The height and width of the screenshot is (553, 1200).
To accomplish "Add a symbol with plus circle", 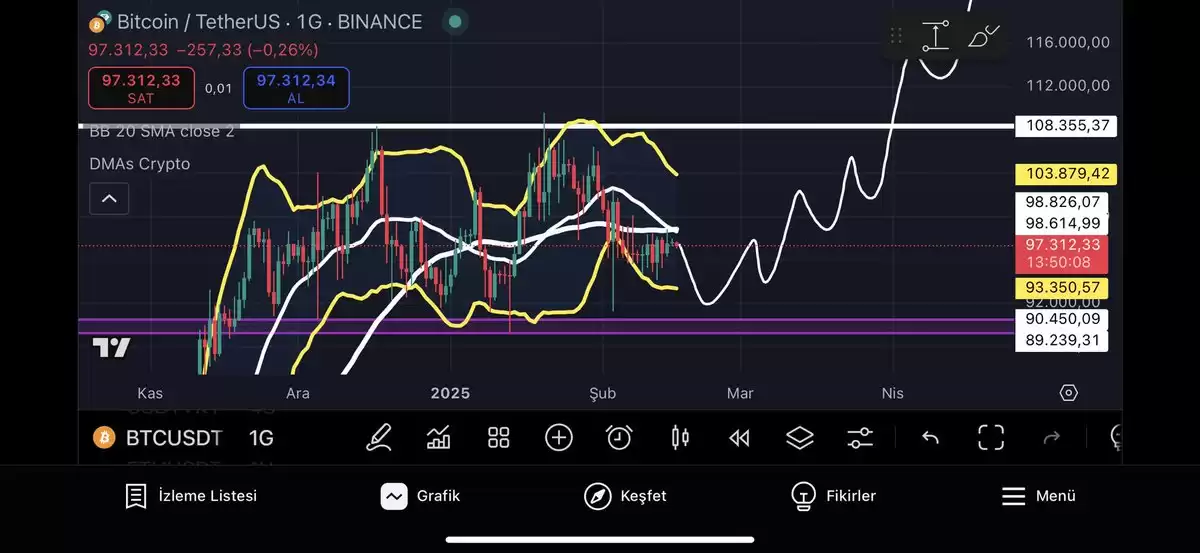I will tap(558, 437).
